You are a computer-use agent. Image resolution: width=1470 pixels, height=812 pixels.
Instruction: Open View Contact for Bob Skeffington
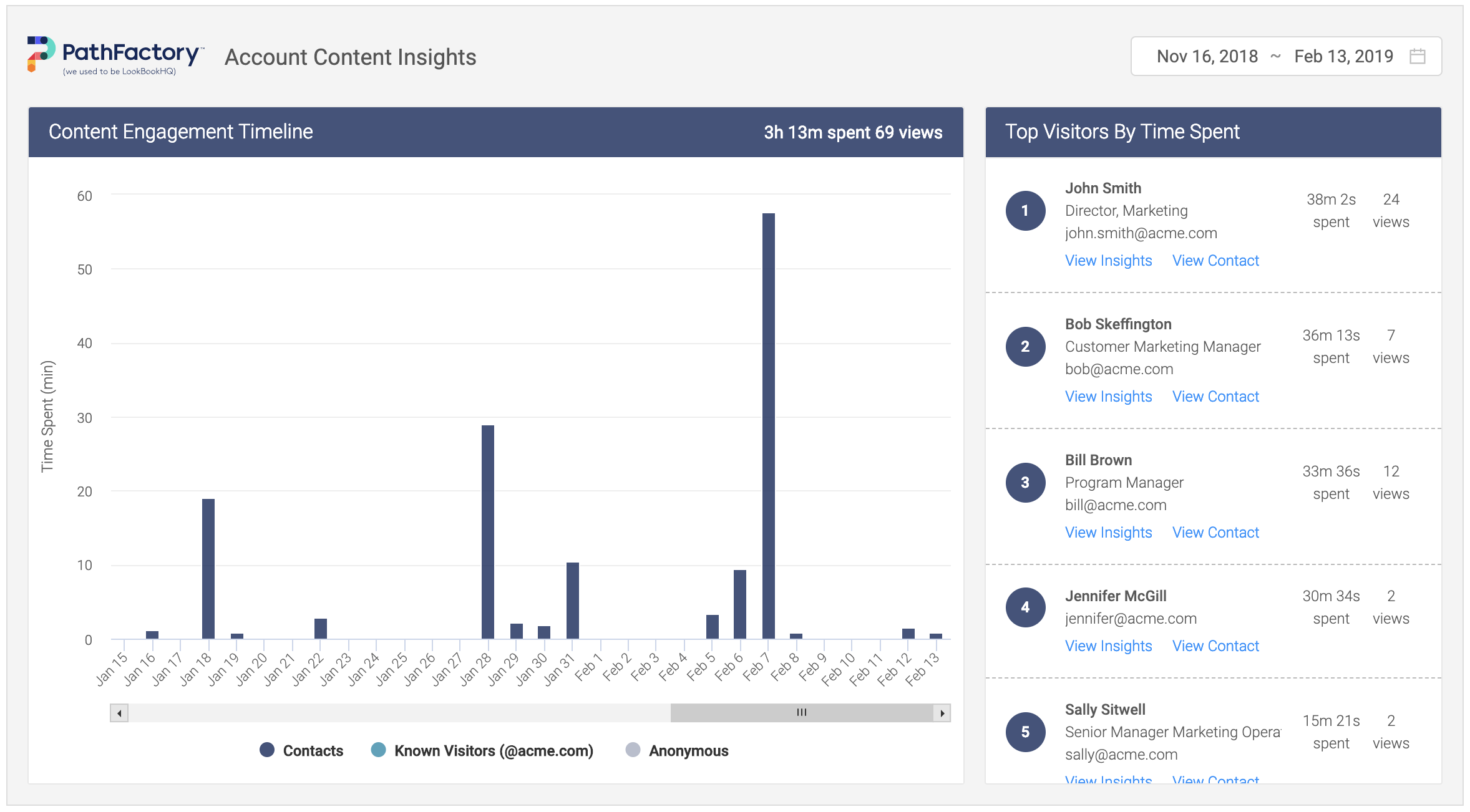pos(1215,397)
